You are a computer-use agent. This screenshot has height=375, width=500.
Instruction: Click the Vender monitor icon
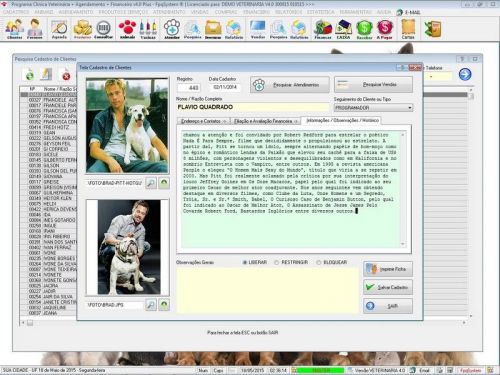coord(258,29)
